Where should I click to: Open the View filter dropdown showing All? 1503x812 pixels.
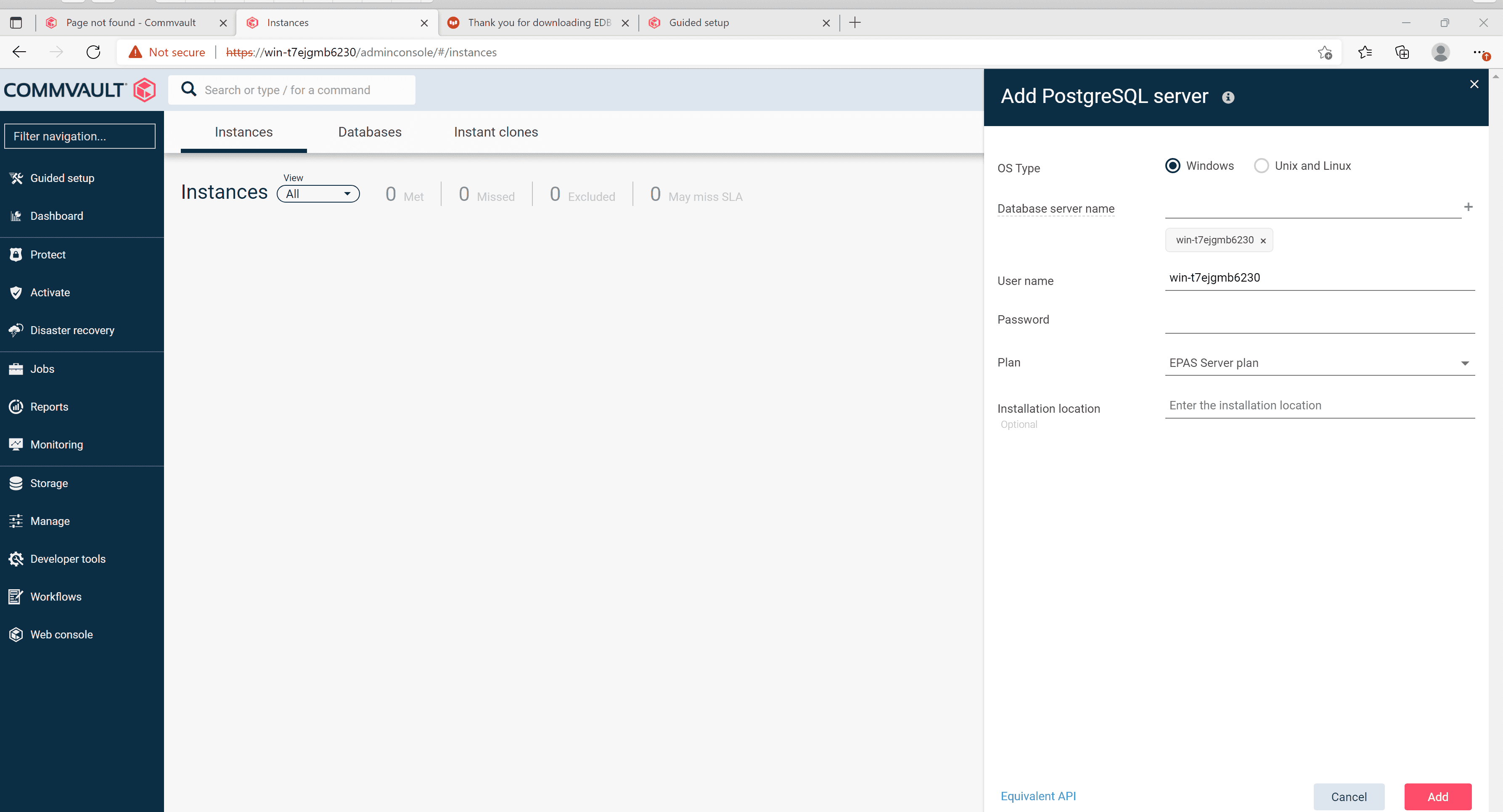point(318,193)
